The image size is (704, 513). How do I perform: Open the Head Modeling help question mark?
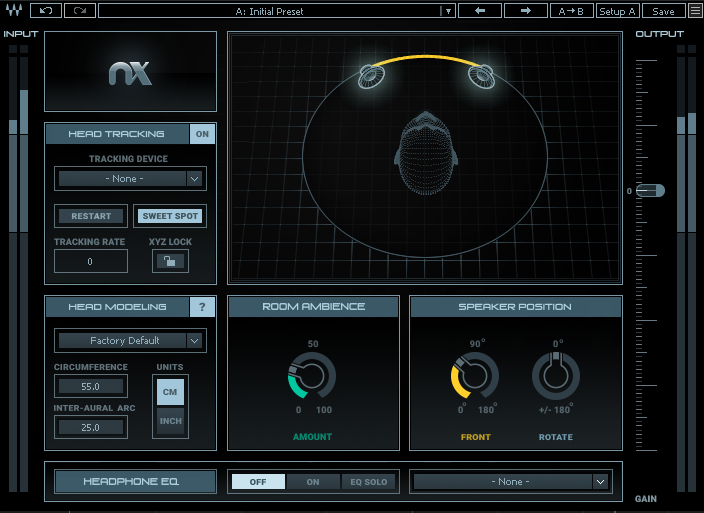(202, 307)
